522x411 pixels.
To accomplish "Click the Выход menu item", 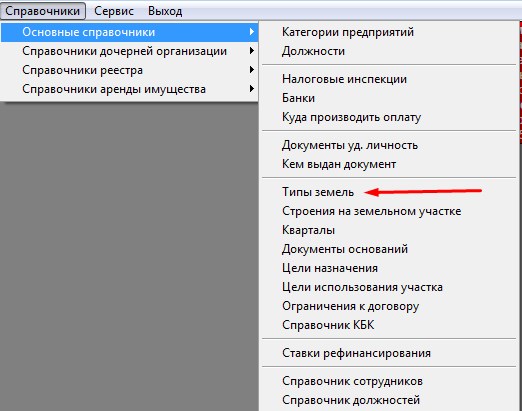I will (x=165, y=11).
